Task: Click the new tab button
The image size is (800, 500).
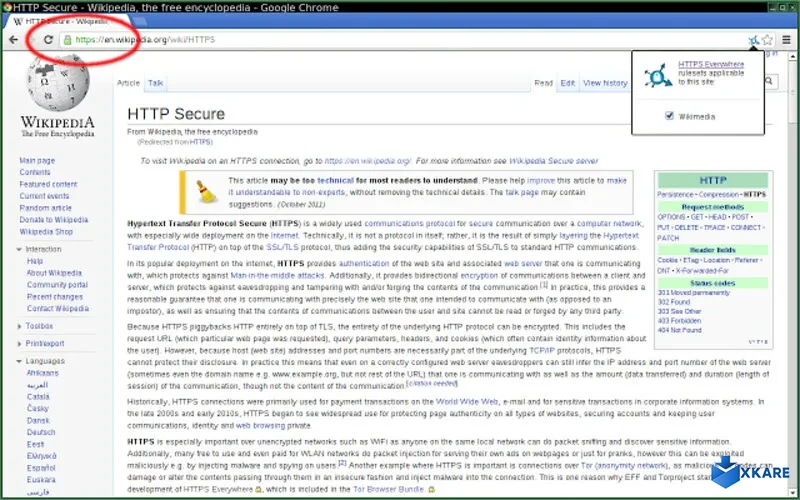Action: pyautogui.click(x=139, y=21)
